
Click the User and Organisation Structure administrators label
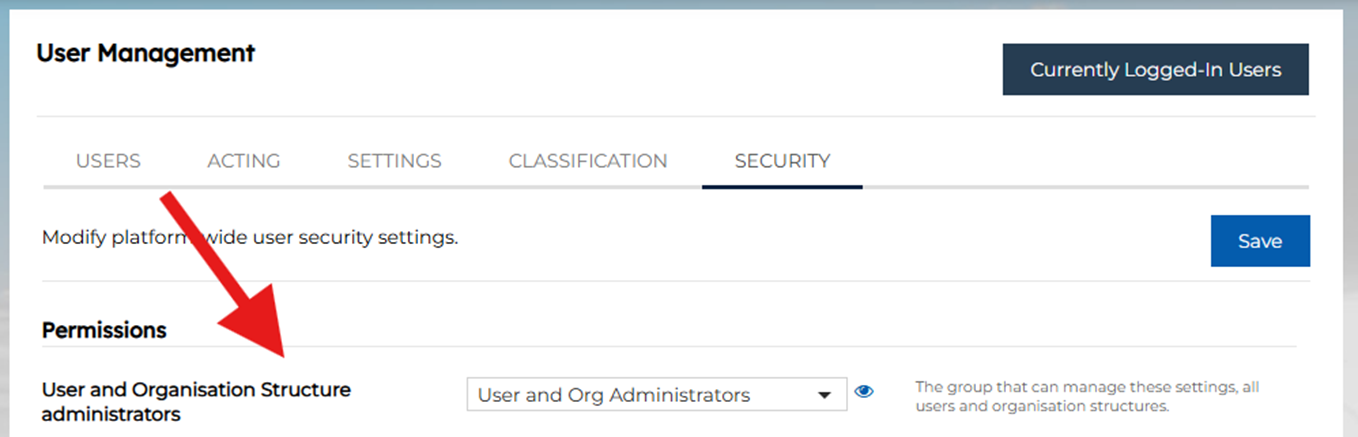196,401
